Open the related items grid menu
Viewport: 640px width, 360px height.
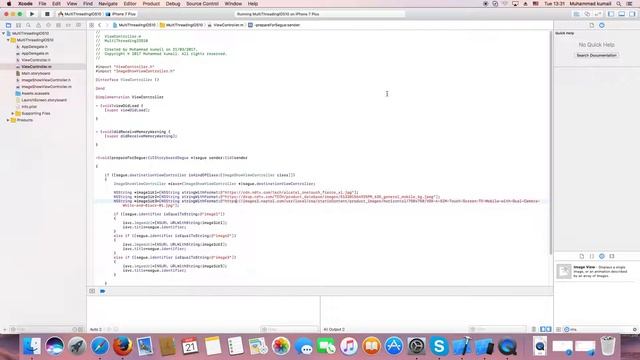coord(92,25)
